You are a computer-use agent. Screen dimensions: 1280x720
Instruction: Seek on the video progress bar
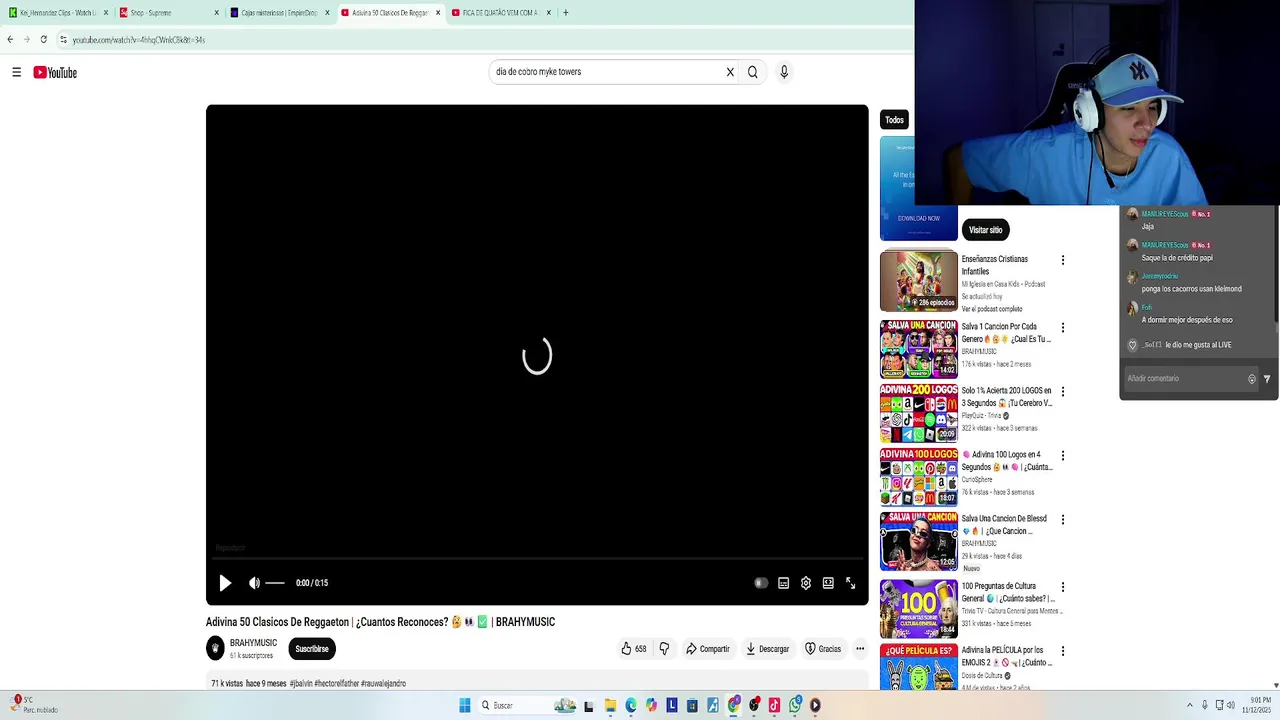click(x=537, y=559)
